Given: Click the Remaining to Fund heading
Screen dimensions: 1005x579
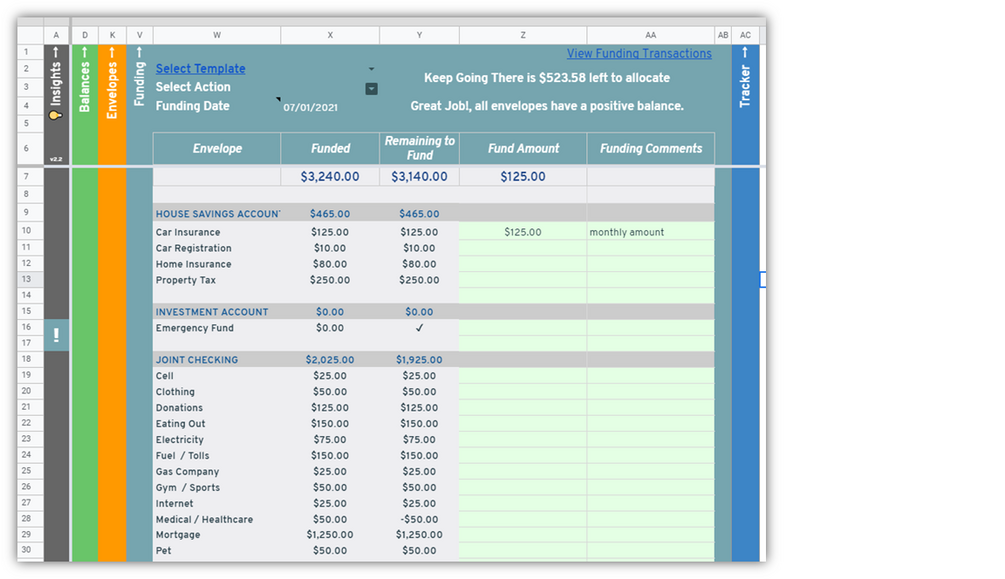Looking at the screenshot, I should click(419, 148).
